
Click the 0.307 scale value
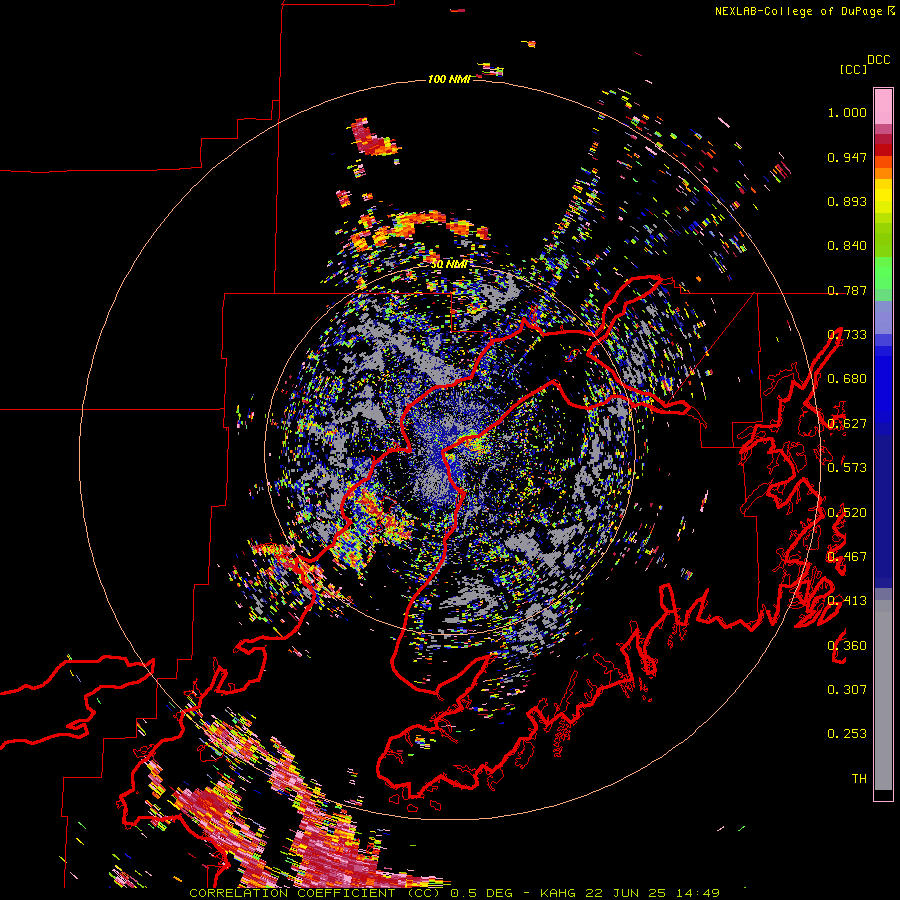[x=847, y=690]
